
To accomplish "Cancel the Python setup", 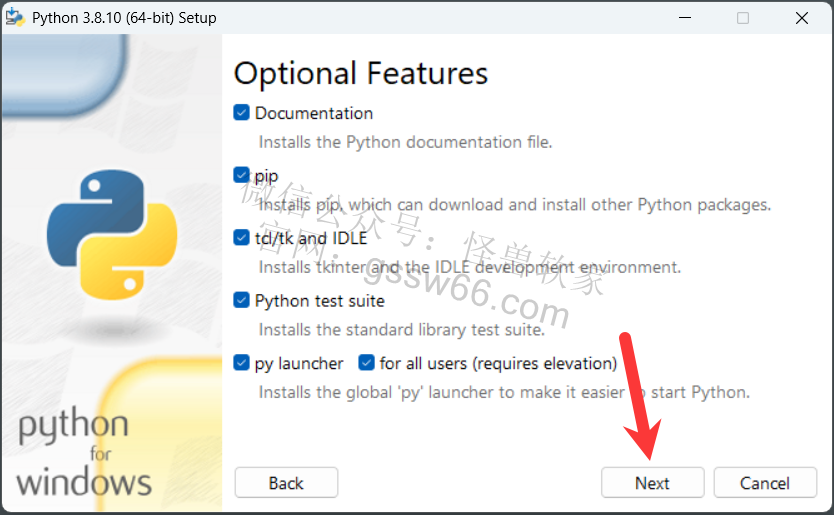I will coord(765,483).
